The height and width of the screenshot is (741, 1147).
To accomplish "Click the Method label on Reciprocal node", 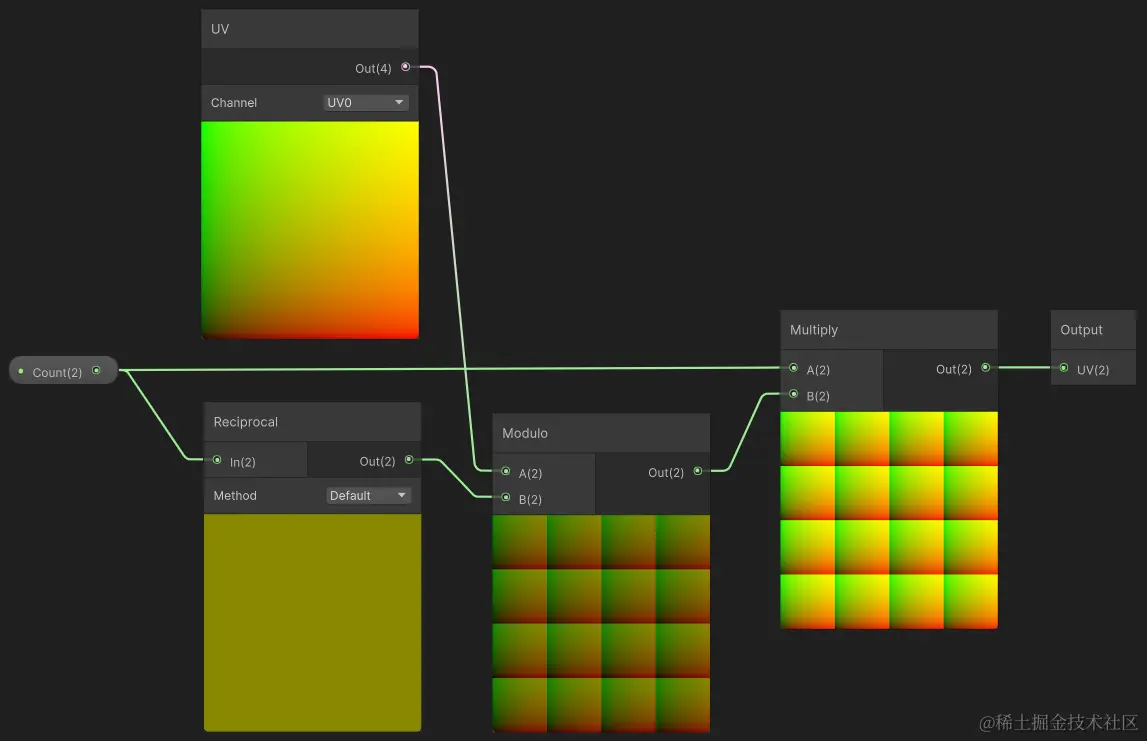I will (x=235, y=495).
